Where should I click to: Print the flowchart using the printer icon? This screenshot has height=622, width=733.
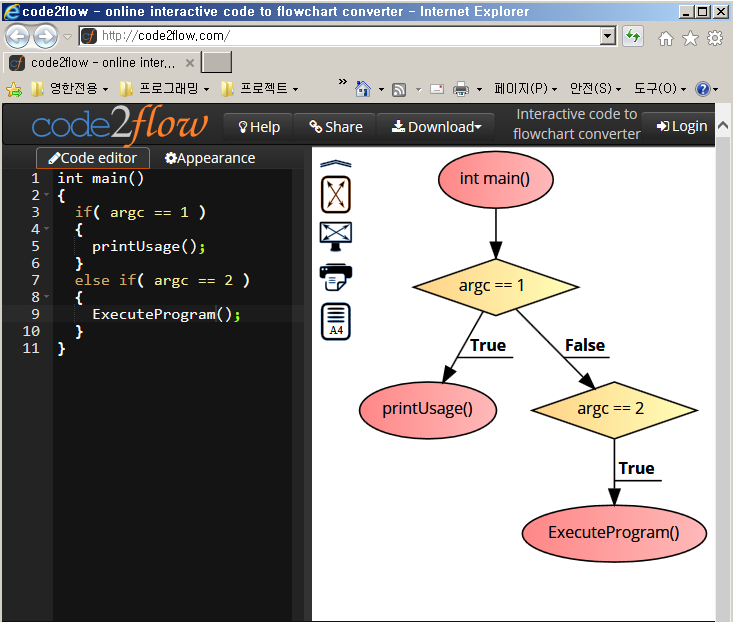336,276
